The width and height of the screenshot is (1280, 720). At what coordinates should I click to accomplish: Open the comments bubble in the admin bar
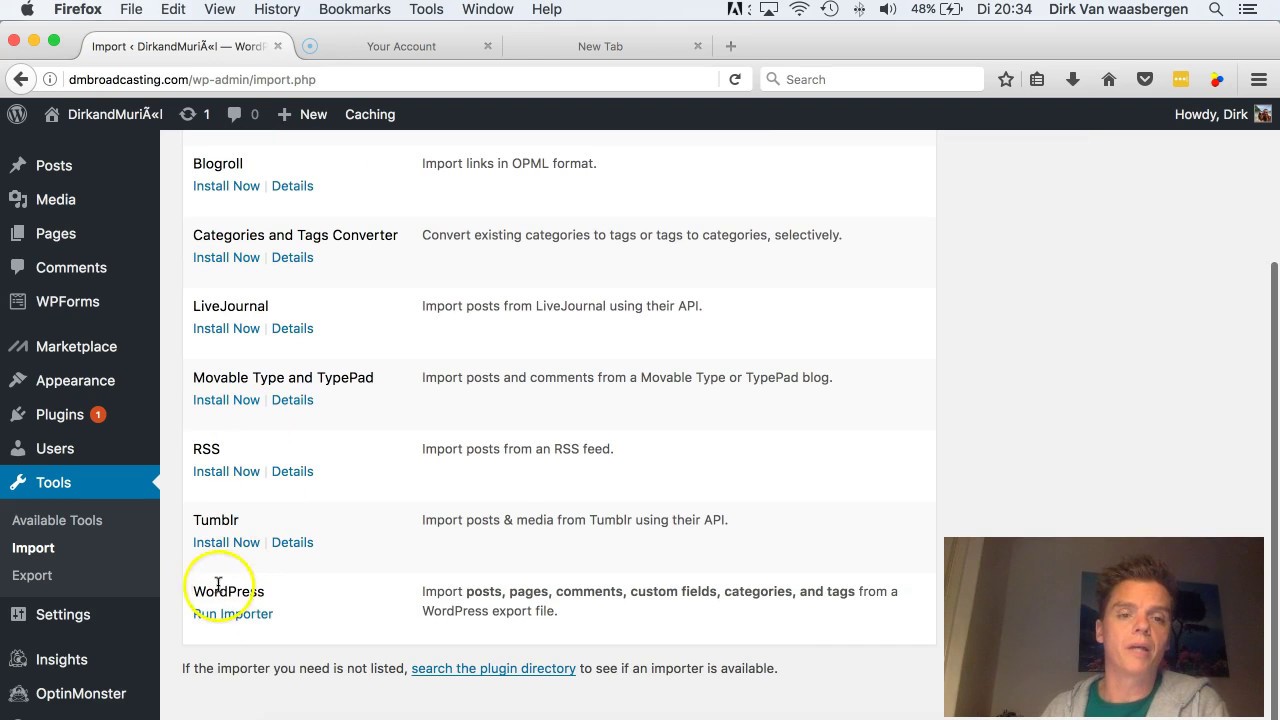pos(243,114)
